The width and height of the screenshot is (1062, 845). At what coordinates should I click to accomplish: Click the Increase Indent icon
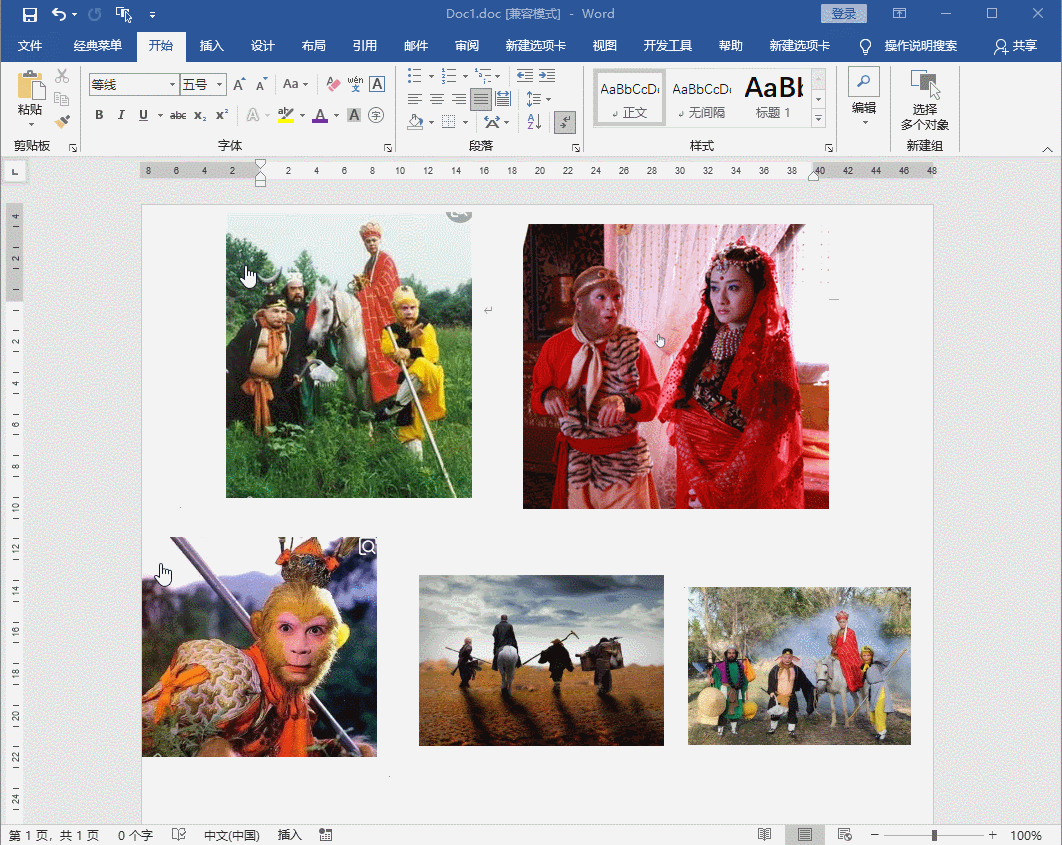547,75
